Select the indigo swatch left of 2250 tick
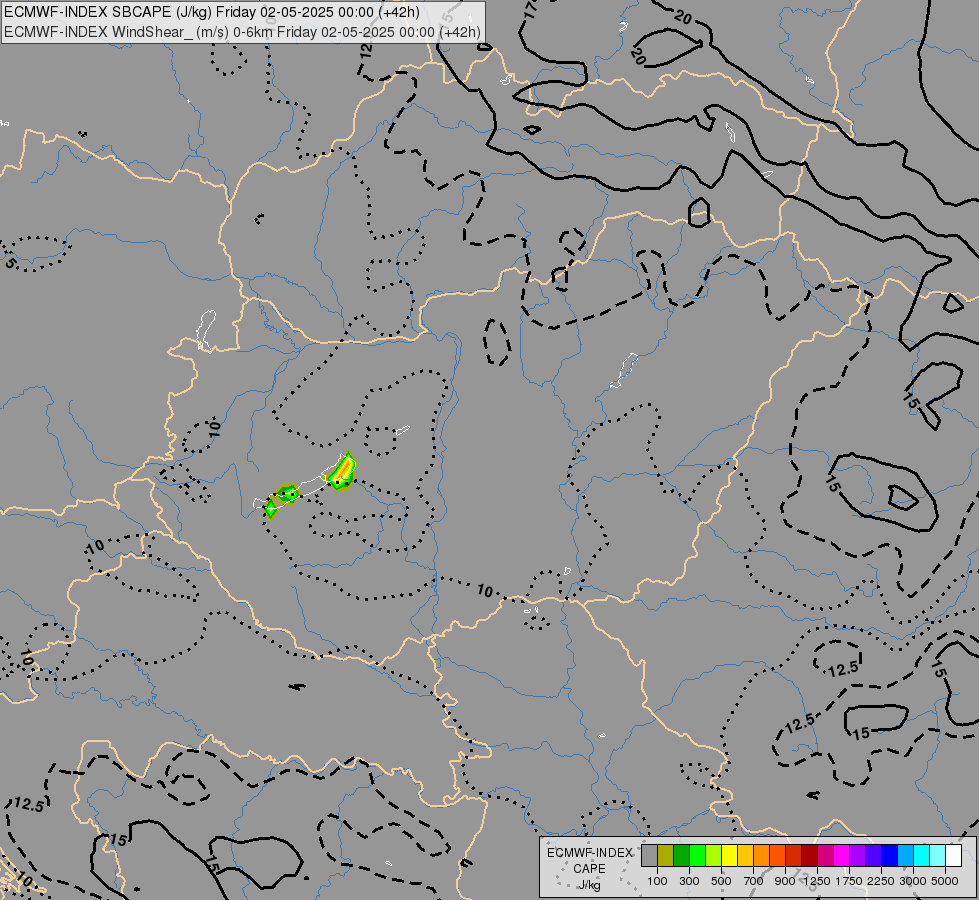Viewport: 979px width, 900px height. [x=873, y=855]
